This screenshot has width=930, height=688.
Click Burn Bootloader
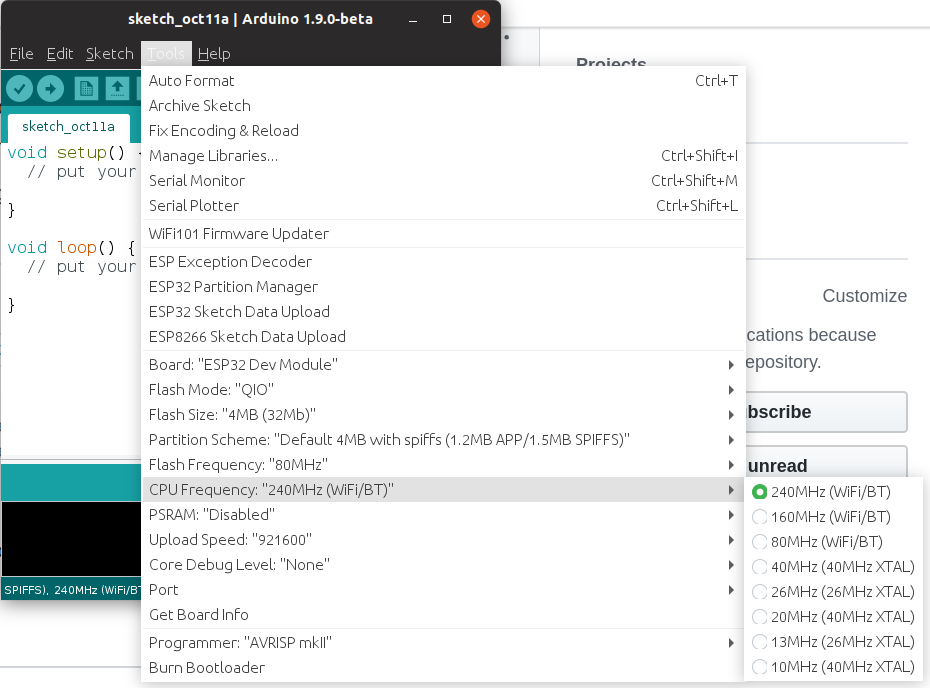coord(443,667)
